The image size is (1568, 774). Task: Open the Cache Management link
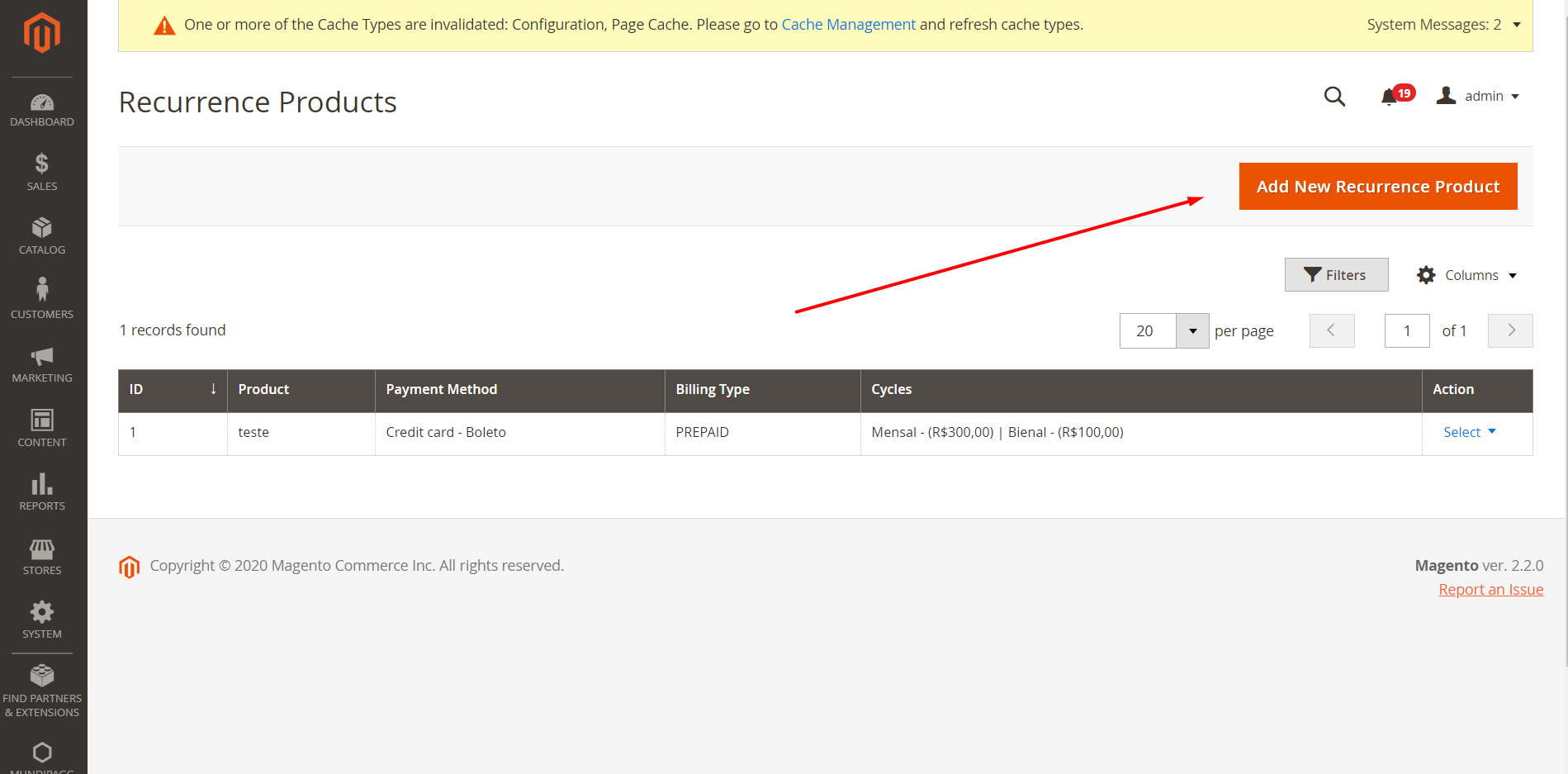pyautogui.click(x=848, y=25)
